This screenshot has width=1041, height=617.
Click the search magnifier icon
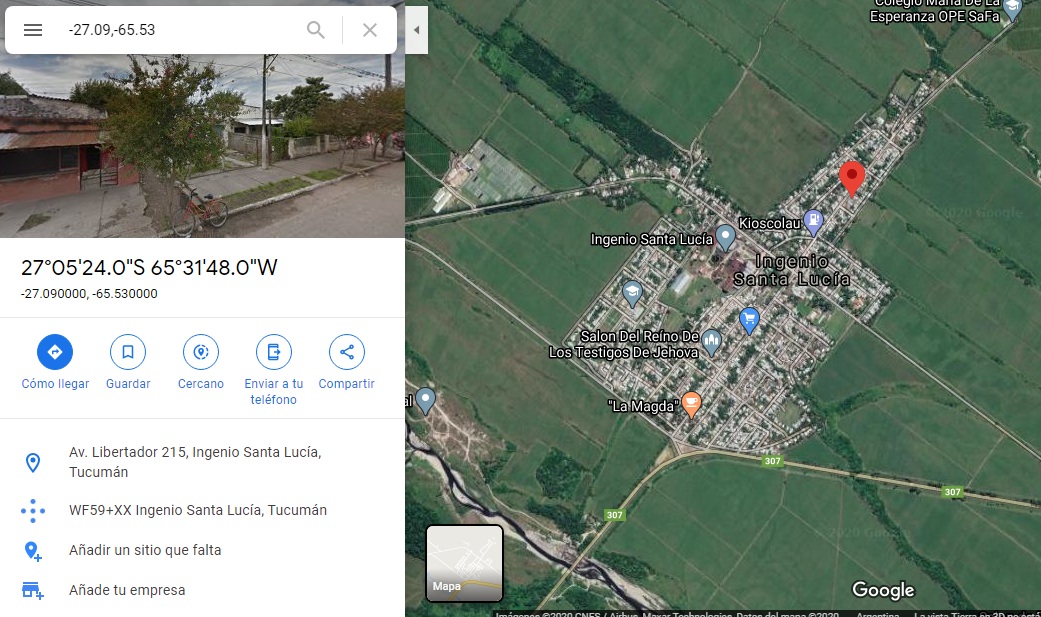coord(316,30)
